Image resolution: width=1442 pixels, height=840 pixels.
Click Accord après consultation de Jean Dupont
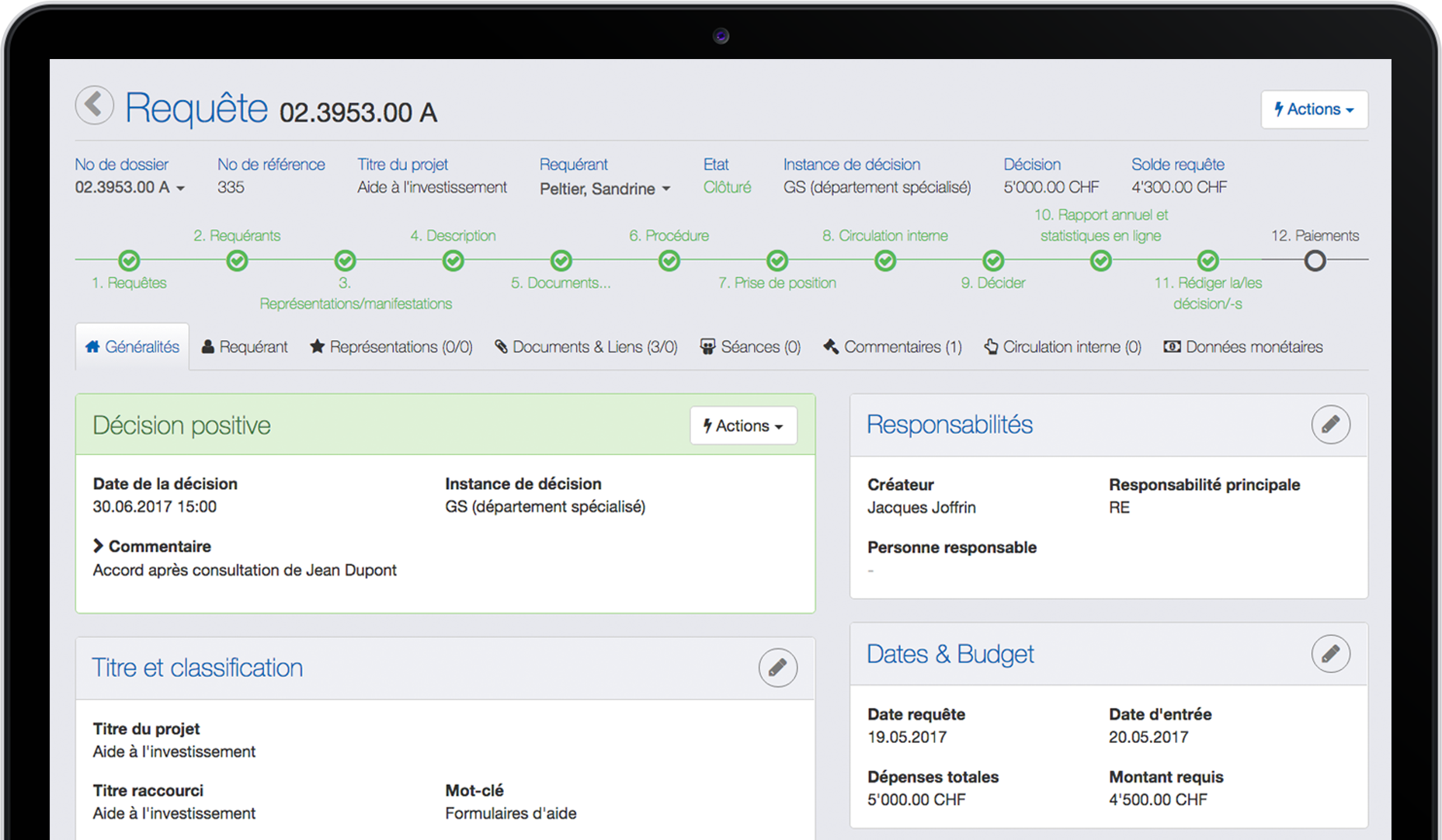[245, 570]
